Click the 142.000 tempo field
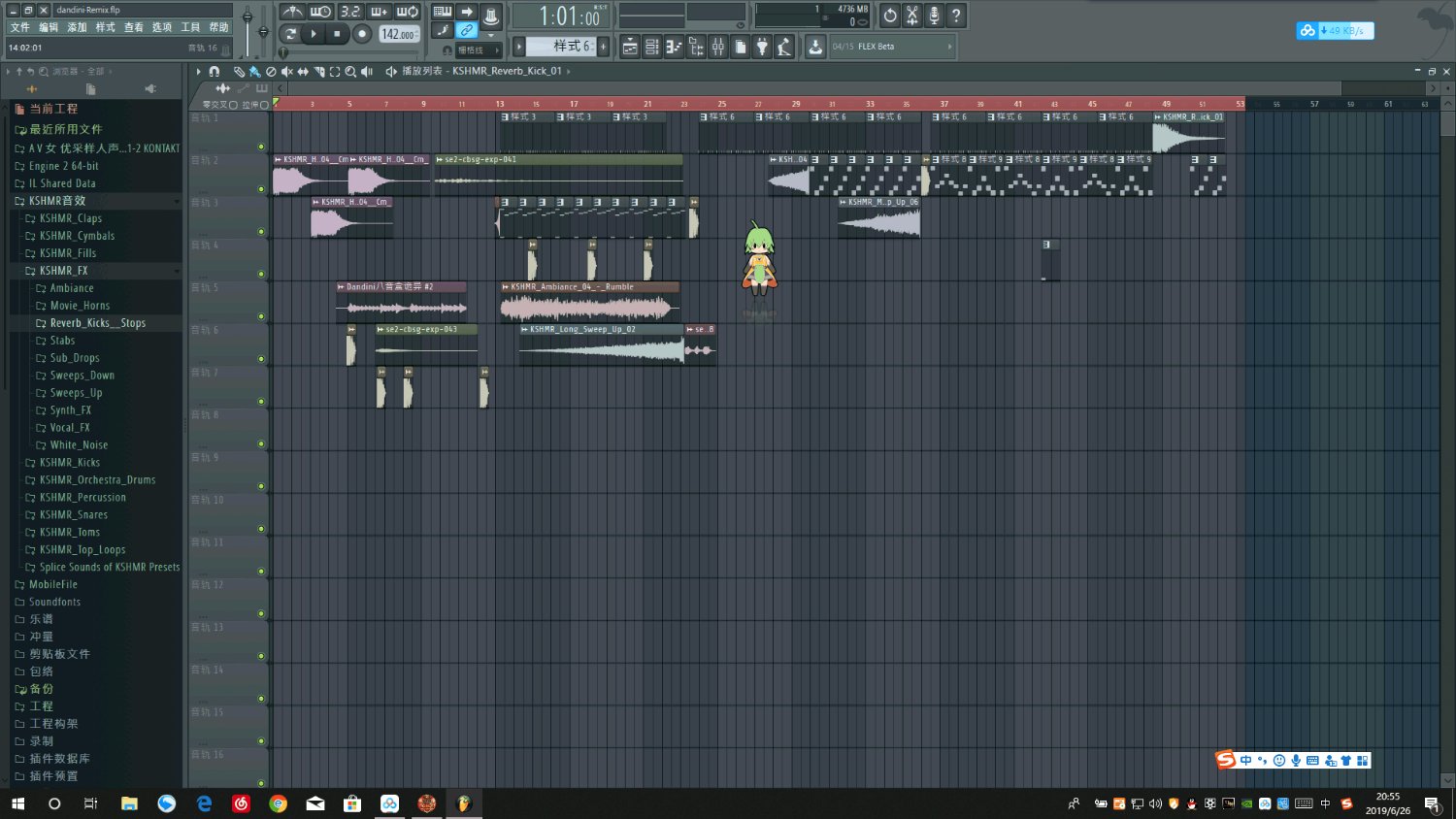Image resolution: width=1456 pixels, height=819 pixels. [397, 34]
